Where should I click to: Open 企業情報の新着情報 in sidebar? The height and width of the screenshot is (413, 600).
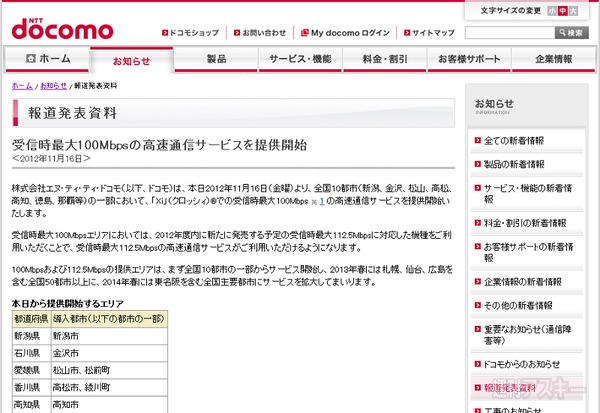523,282
